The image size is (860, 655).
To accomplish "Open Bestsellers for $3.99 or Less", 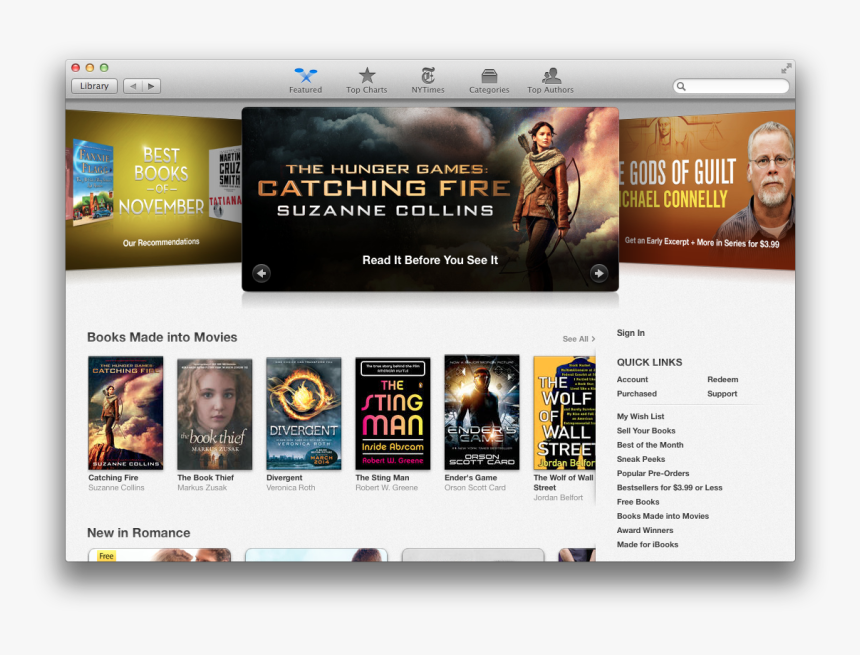I will pyautogui.click(x=670, y=488).
